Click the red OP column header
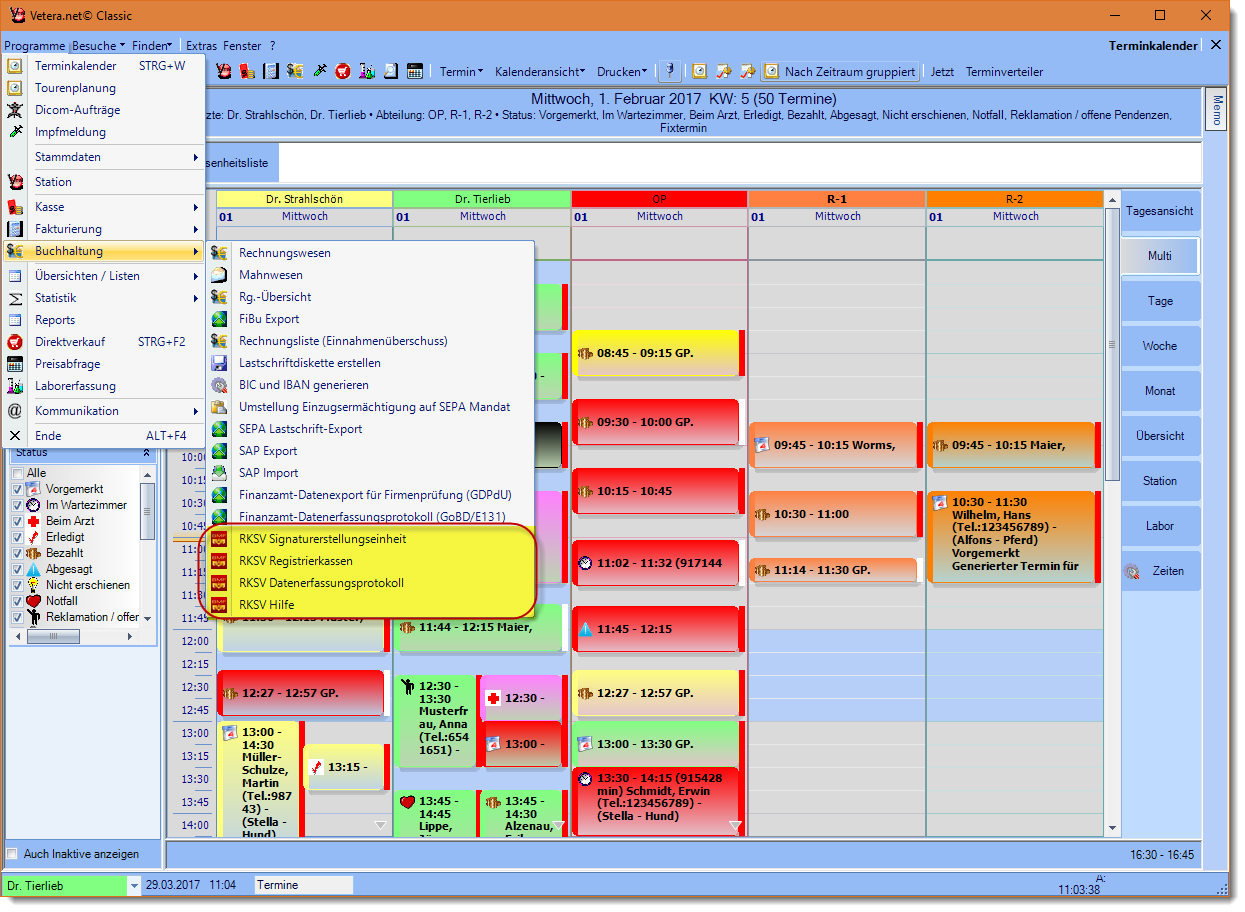 [659, 199]
